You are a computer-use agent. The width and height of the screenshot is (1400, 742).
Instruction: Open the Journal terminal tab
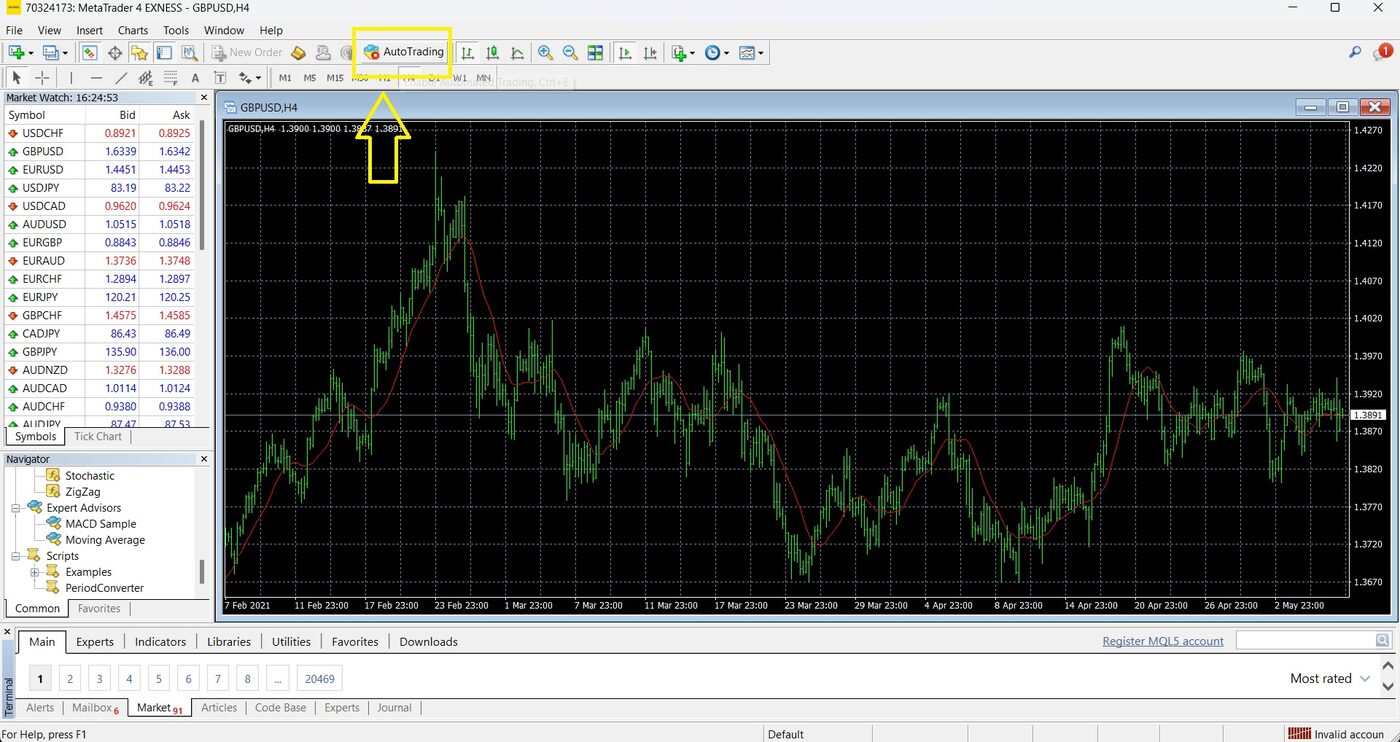click(394, 707)
